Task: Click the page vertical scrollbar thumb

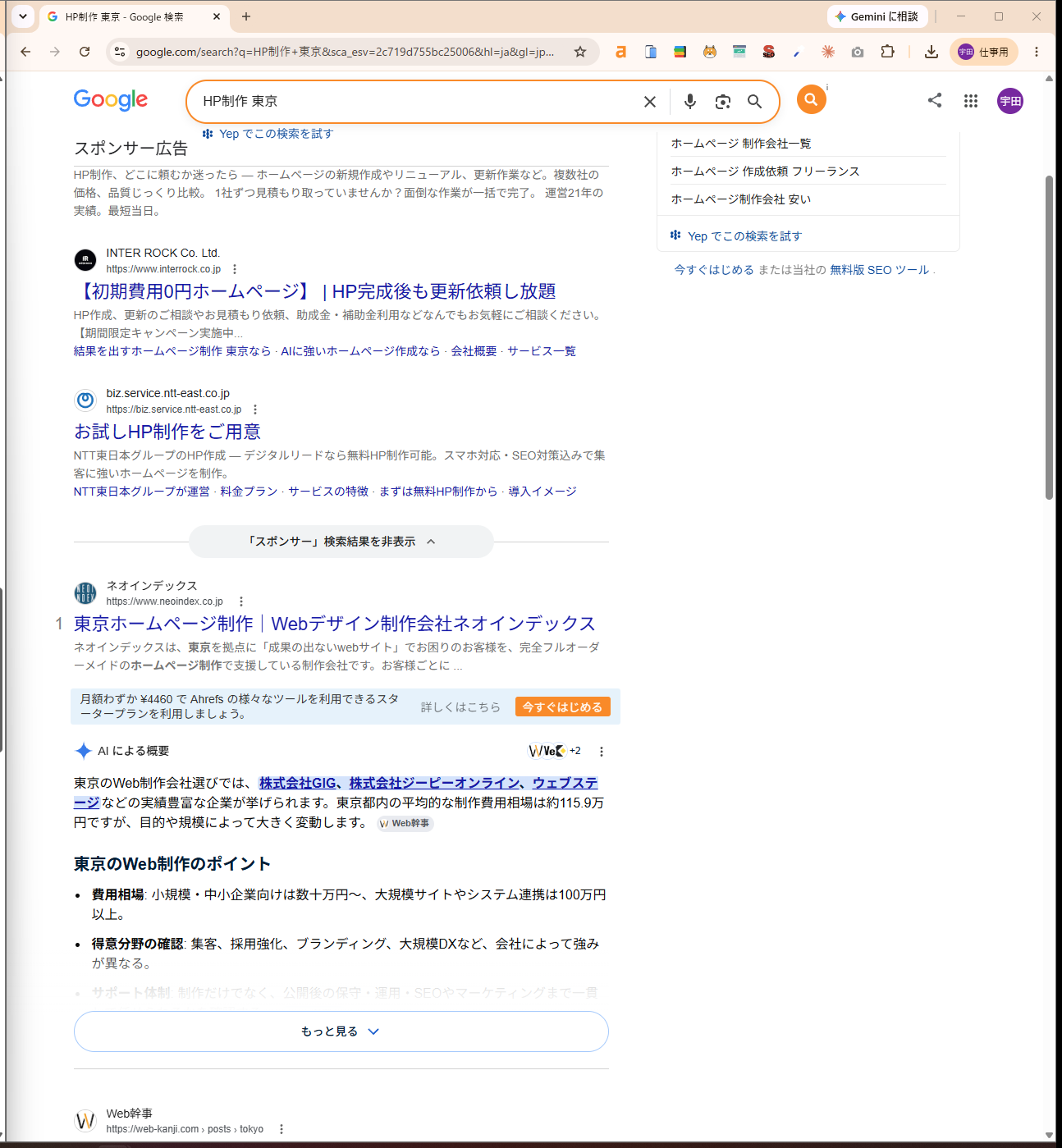Action: (x=1050, y=336)
